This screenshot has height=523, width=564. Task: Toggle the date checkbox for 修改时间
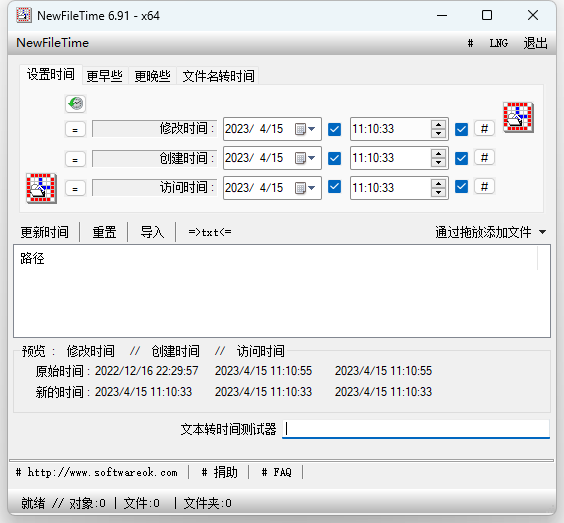click(334, 129)
